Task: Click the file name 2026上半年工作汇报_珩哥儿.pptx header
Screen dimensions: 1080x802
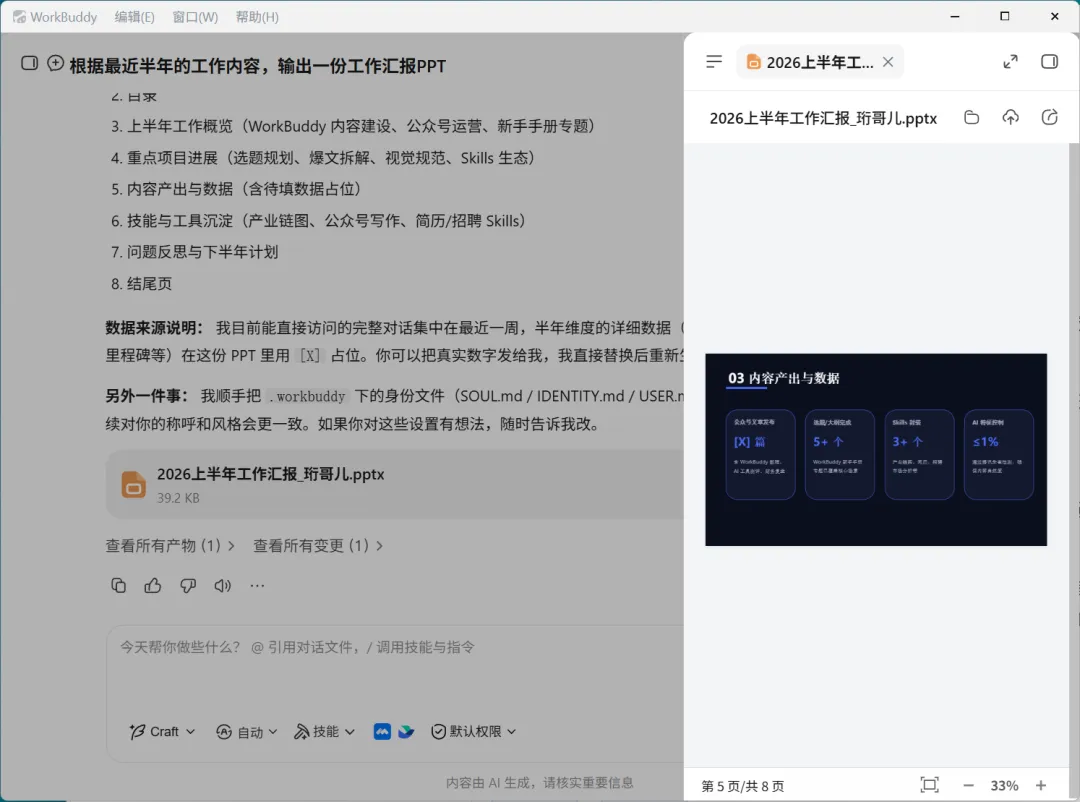Action: point(823,119)
